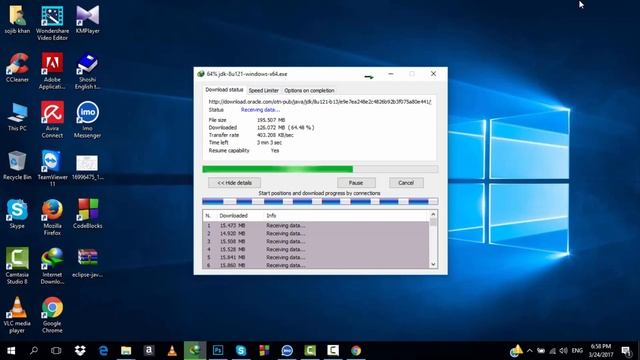Click the Hide details button
The height and width of the screenshot is (360, 640).
[234, 183]
